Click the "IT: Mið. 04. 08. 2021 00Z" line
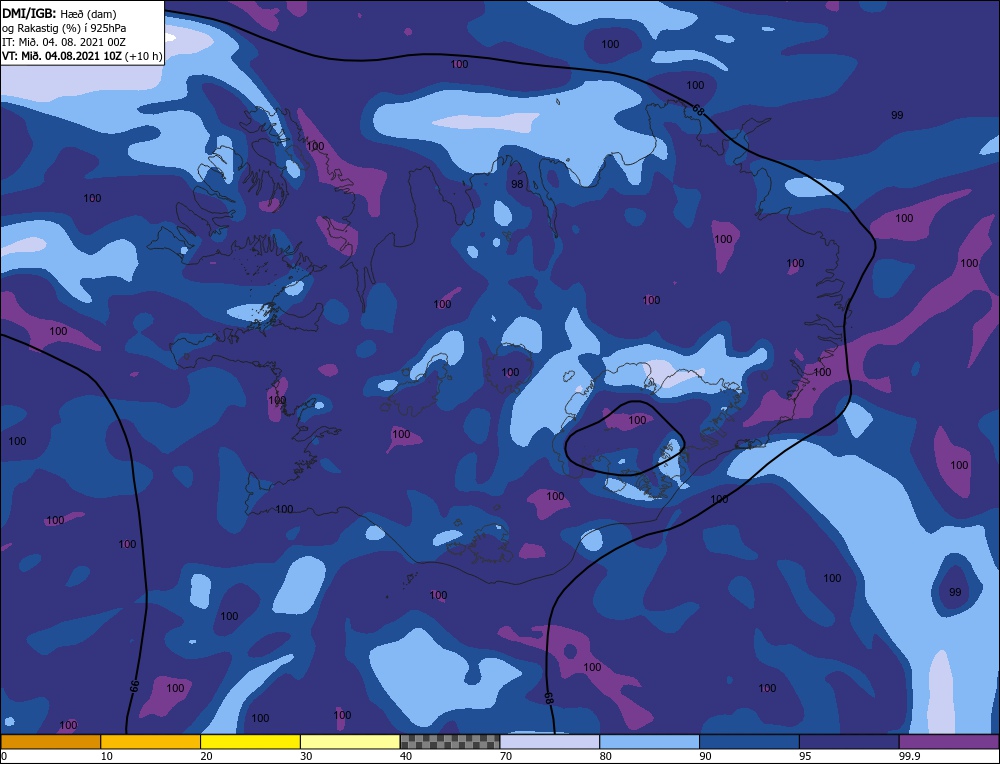This screenshot has width=1000, height=764. [64, 42]
